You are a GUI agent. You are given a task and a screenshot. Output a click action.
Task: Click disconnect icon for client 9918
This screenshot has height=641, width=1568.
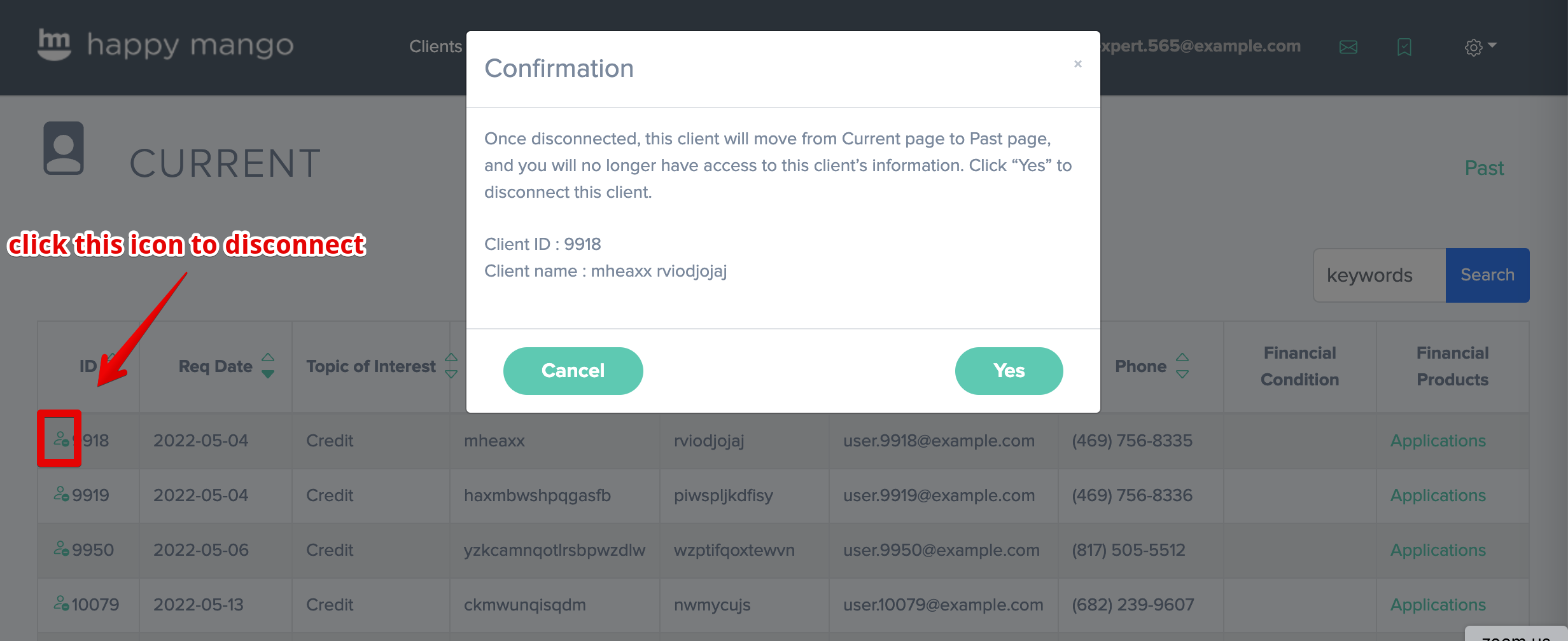(x=61, y=439)
